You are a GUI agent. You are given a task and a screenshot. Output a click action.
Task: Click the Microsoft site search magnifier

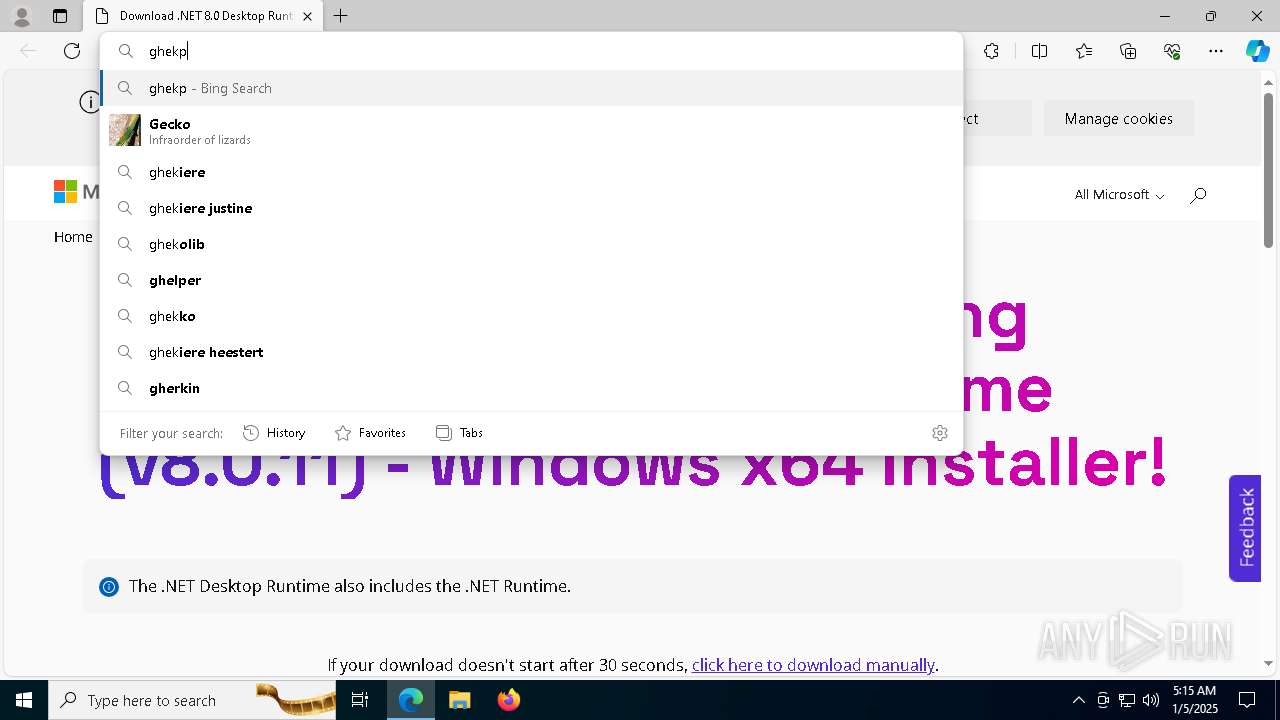[1198, 195]
